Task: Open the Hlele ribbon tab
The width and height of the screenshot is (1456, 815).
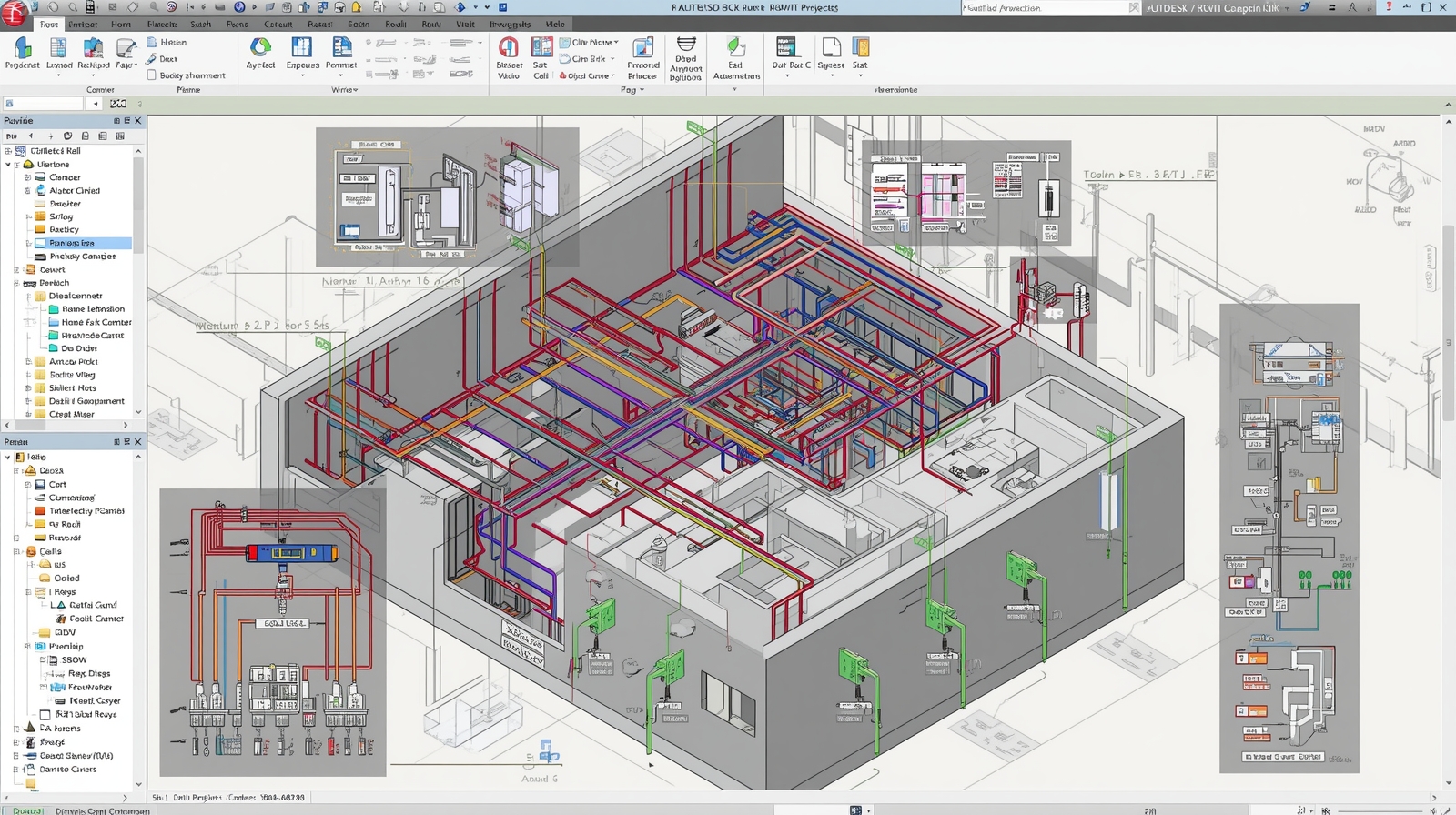Action: coord(554,25)
